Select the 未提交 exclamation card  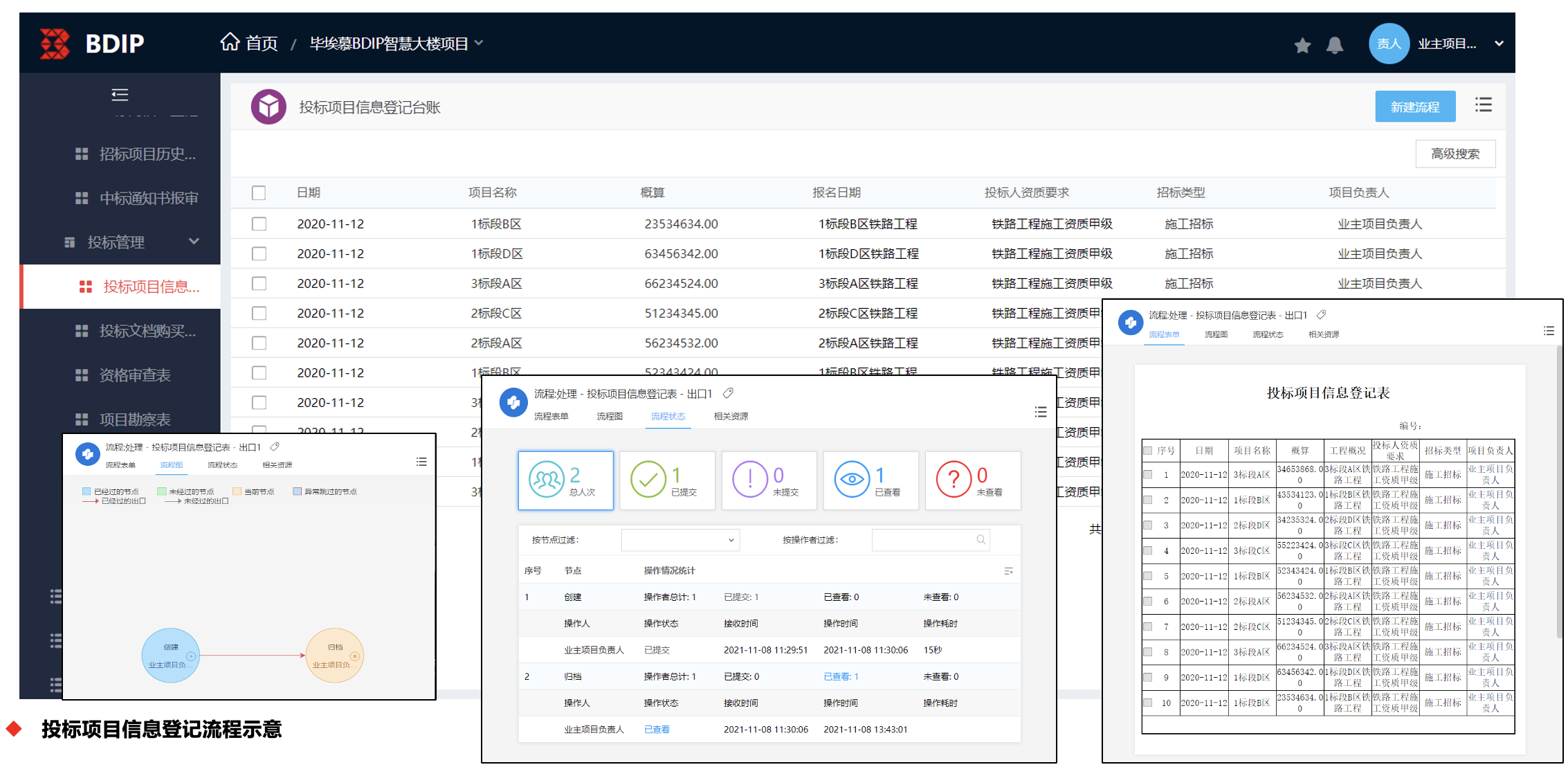click(769, 480)
